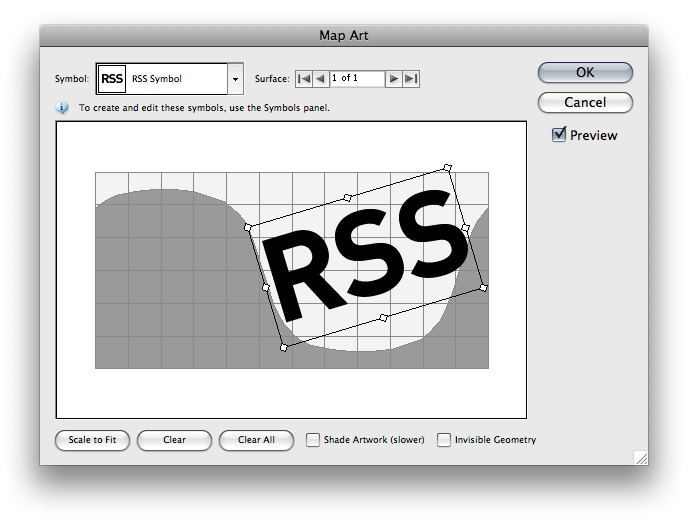Click the RSS symbol thumbnail preview

[x=112, y=79]
